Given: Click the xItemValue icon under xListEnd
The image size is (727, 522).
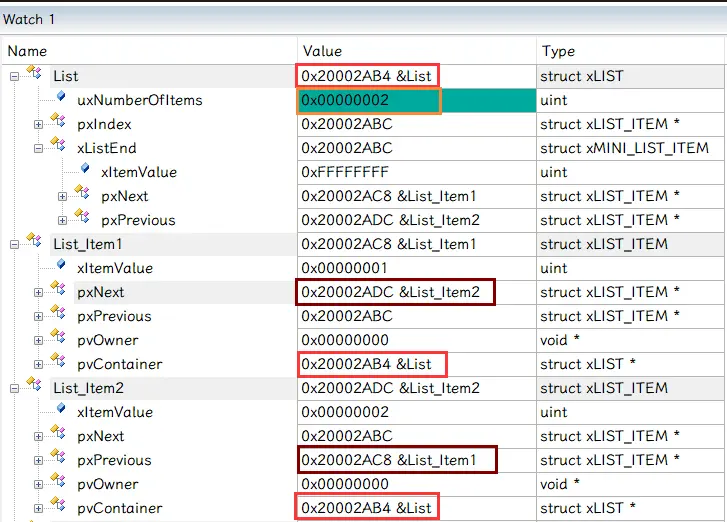Looking at the screenshot, I should tap(84, 171).
